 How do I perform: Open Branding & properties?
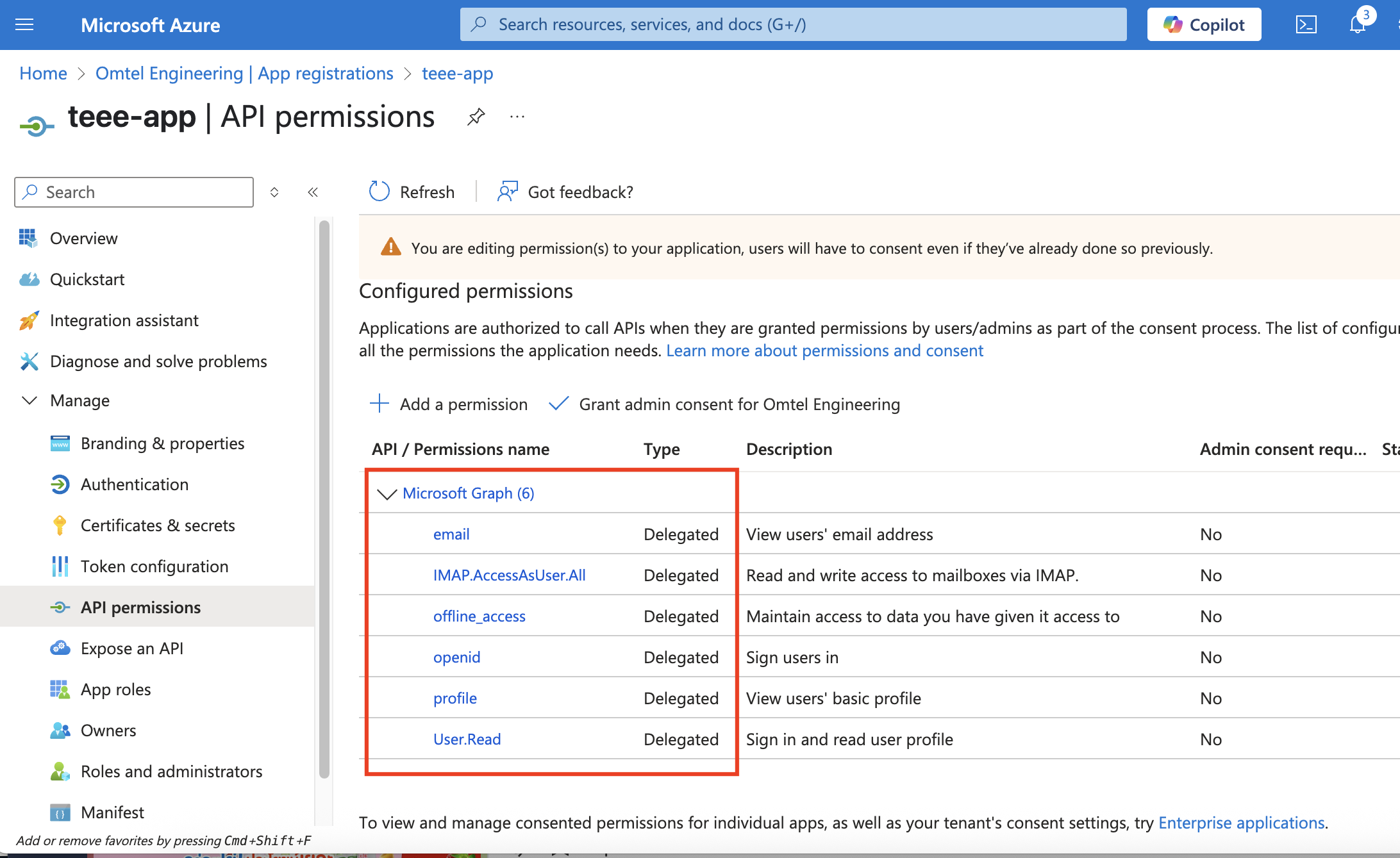(163, 443)
